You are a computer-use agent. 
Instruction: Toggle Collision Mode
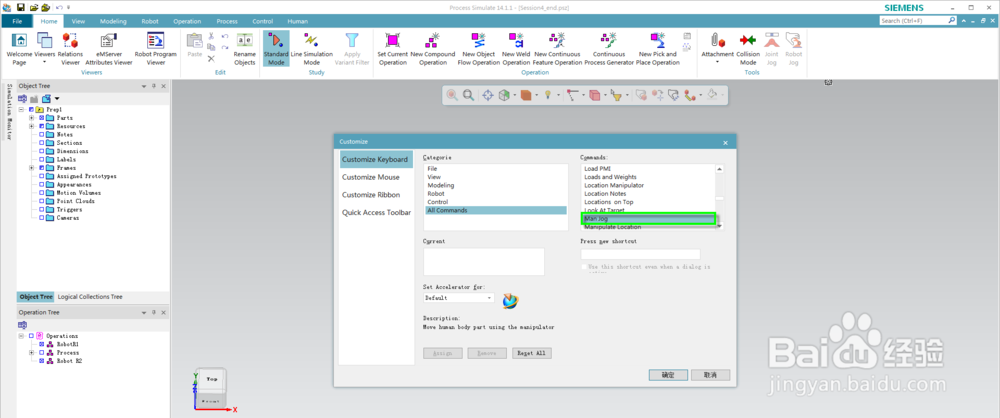click(x=748, y=49)
